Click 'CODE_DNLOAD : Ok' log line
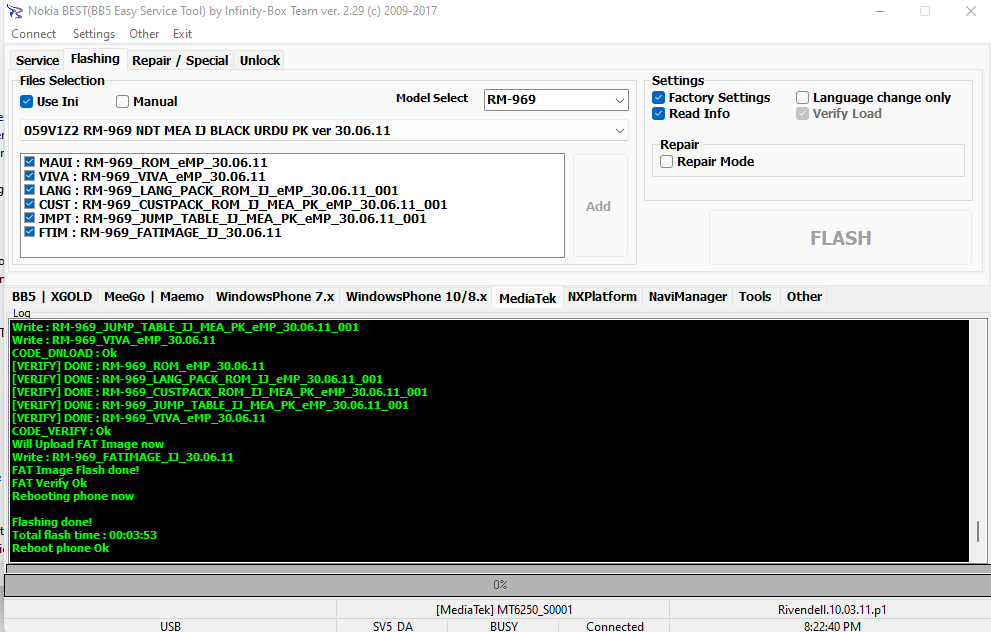The width and height of the screenshot is (991, 632). 64,353
